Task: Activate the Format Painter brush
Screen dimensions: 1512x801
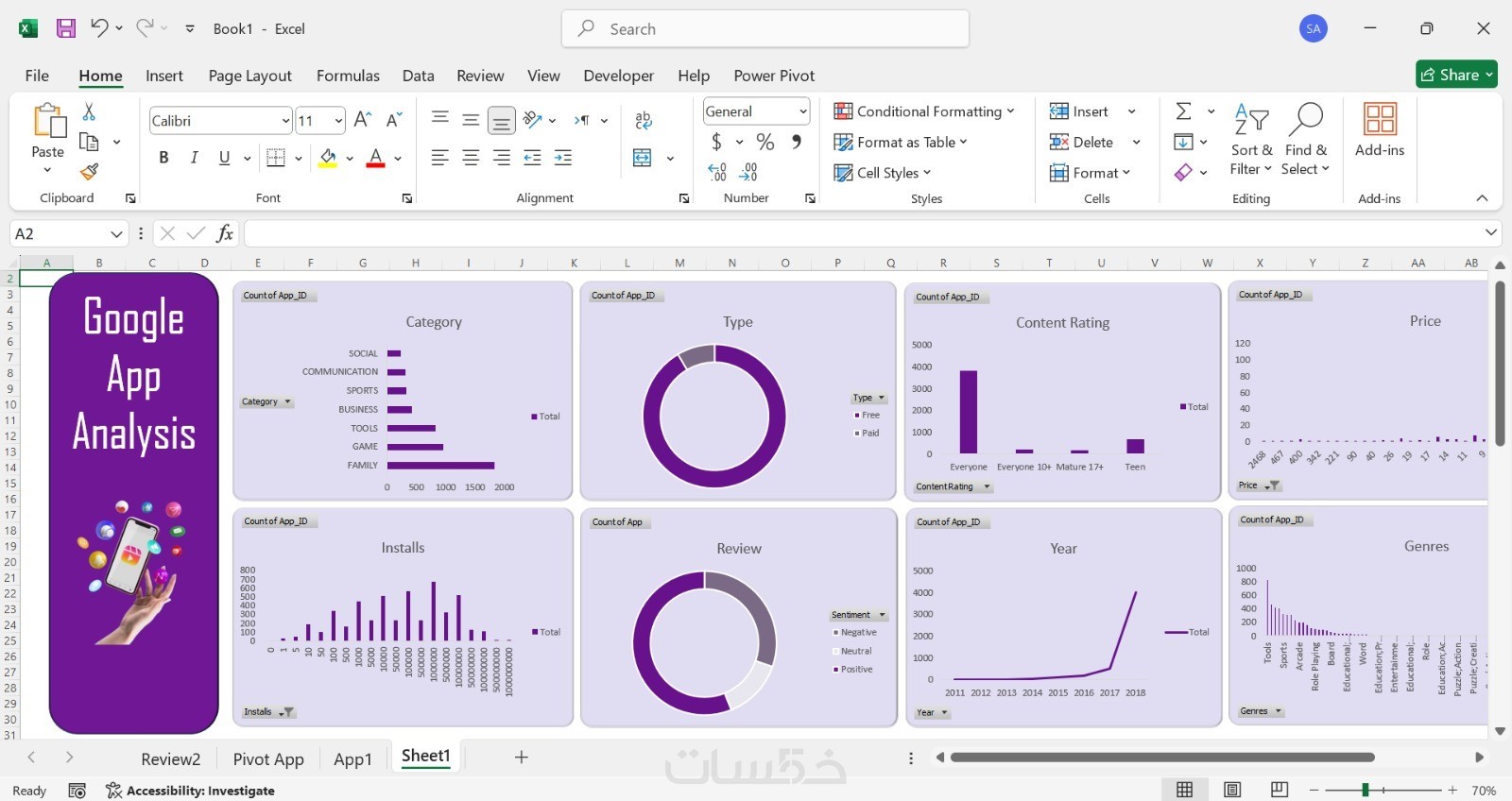Action: point(89,171)
